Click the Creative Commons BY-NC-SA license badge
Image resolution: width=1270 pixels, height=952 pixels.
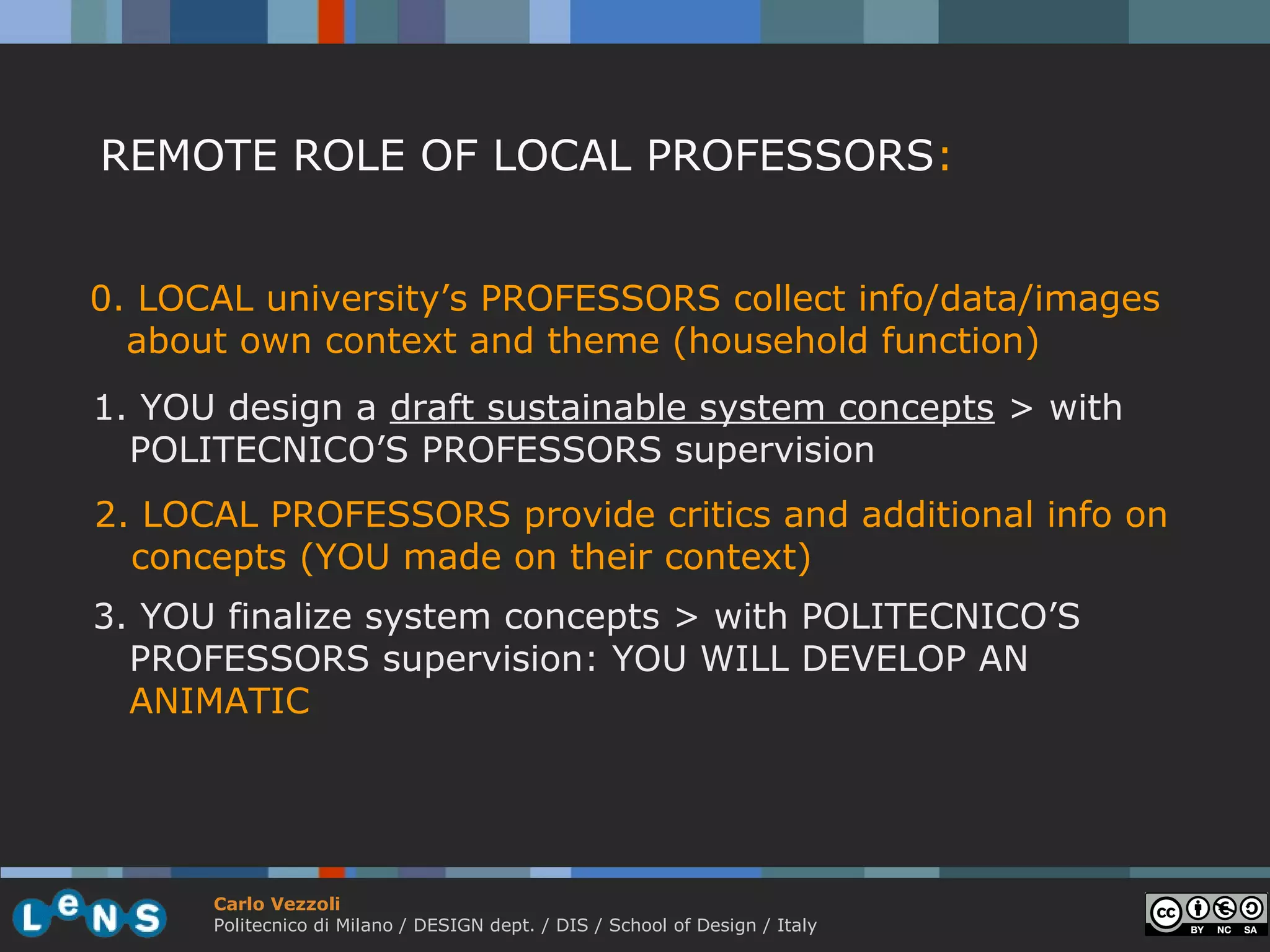pyautogui.click(x=1206, y=914)
